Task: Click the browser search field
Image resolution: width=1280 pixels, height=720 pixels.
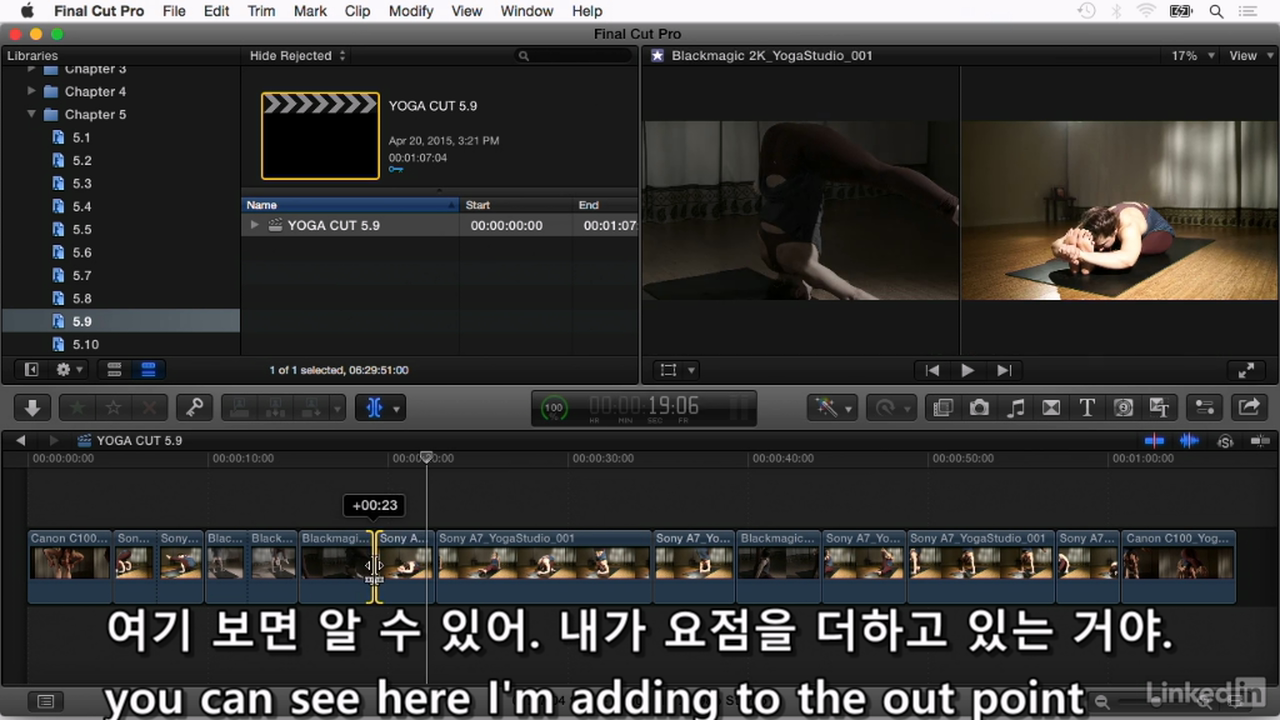Action: point(574,56)
